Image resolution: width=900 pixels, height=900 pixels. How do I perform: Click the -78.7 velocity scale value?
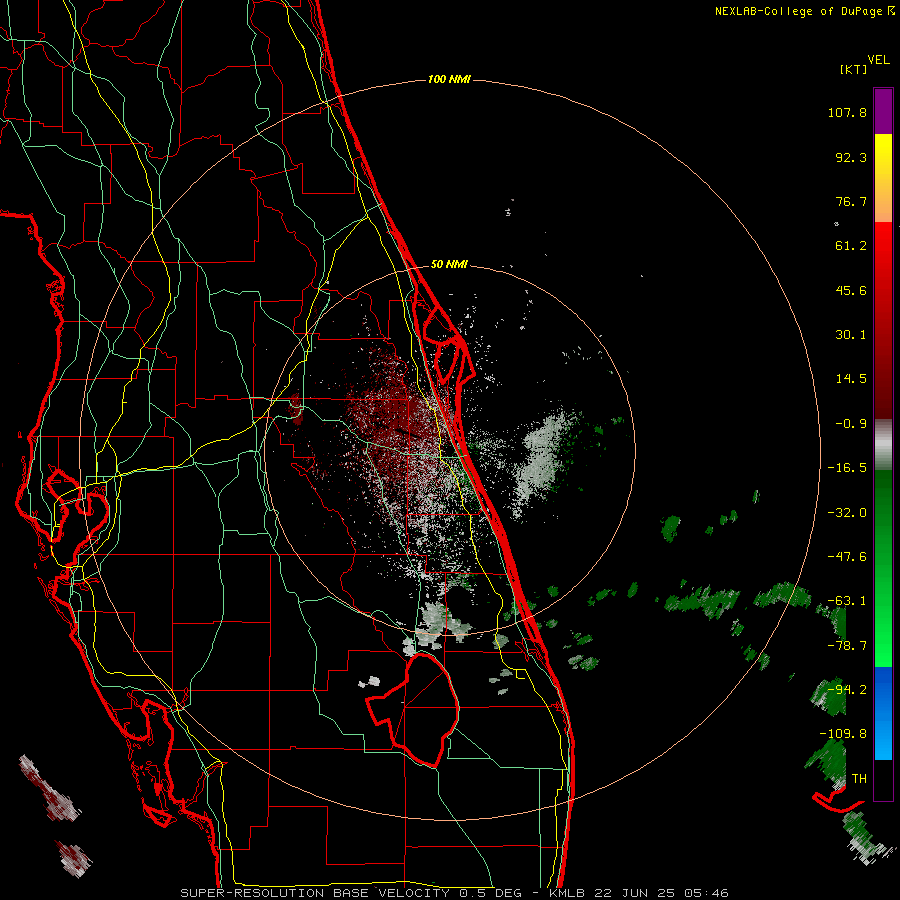(x=847, y=646)
